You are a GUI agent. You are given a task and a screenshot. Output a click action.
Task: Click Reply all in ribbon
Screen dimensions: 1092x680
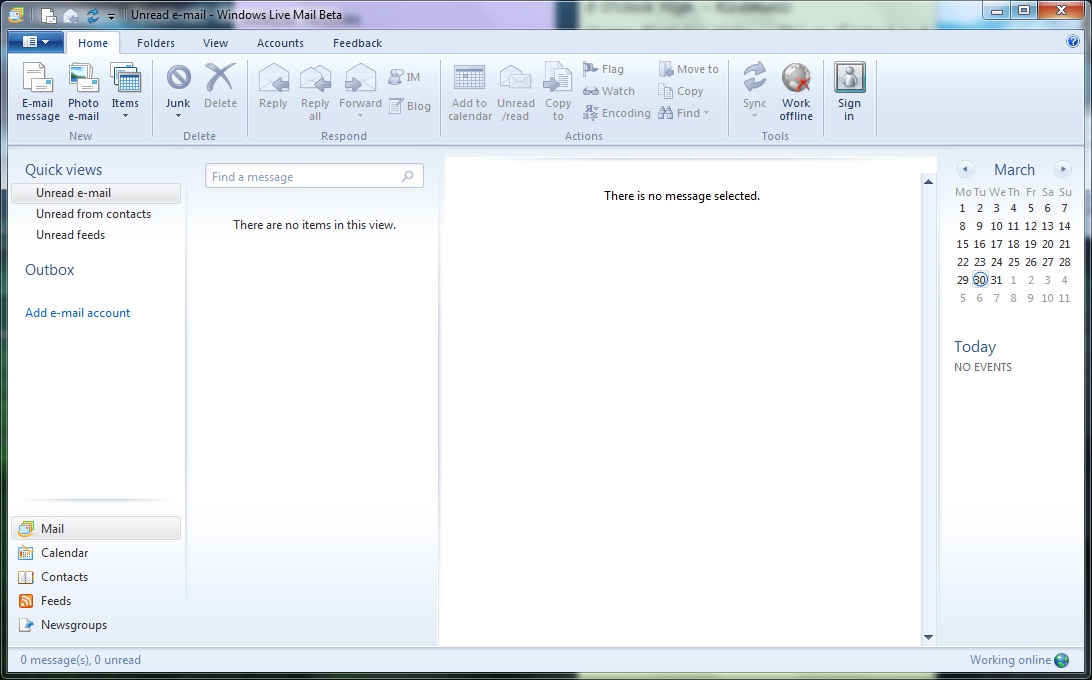point(315,92)
